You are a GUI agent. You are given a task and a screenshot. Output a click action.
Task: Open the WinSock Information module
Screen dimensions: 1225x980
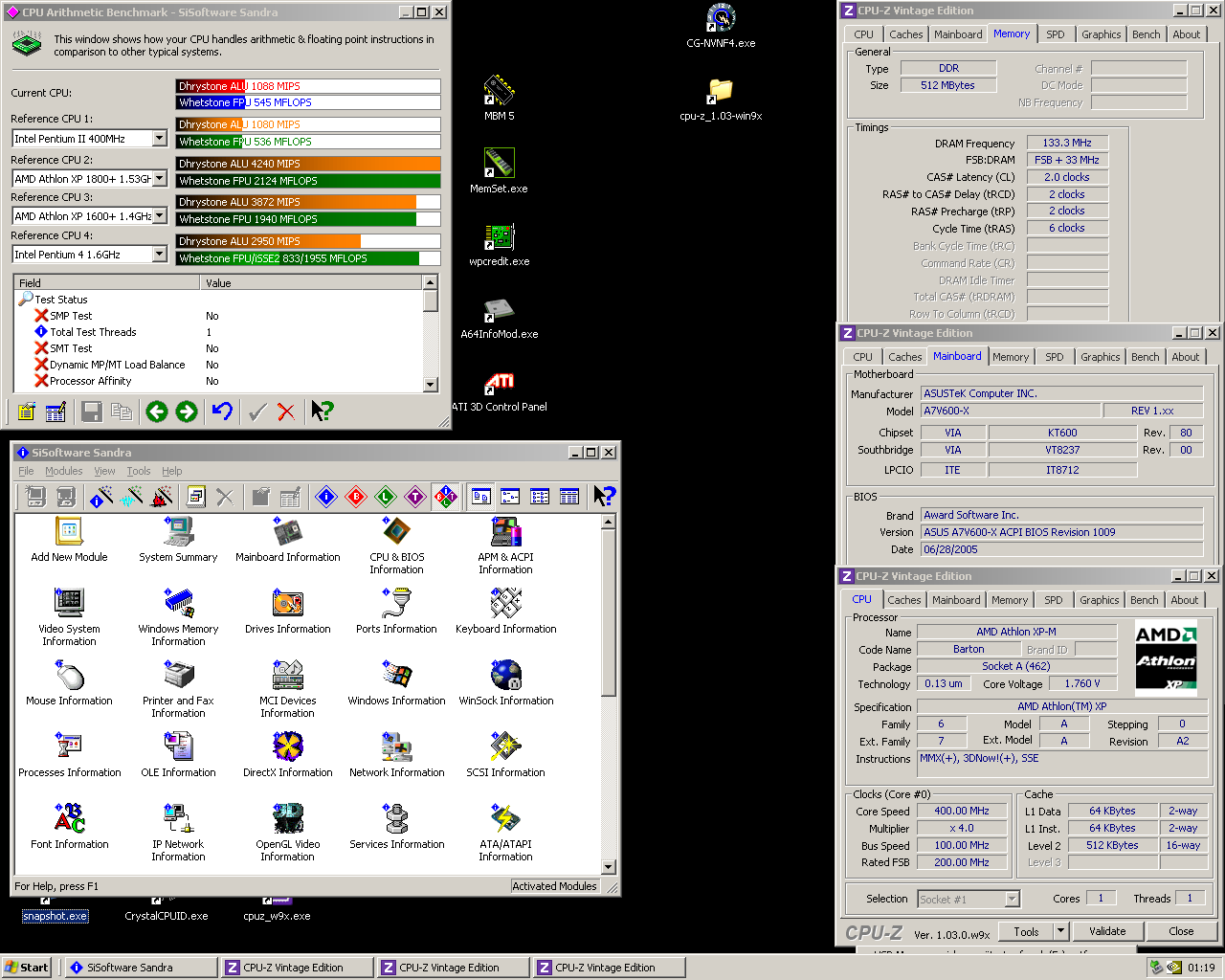click(x=506, y=683)
